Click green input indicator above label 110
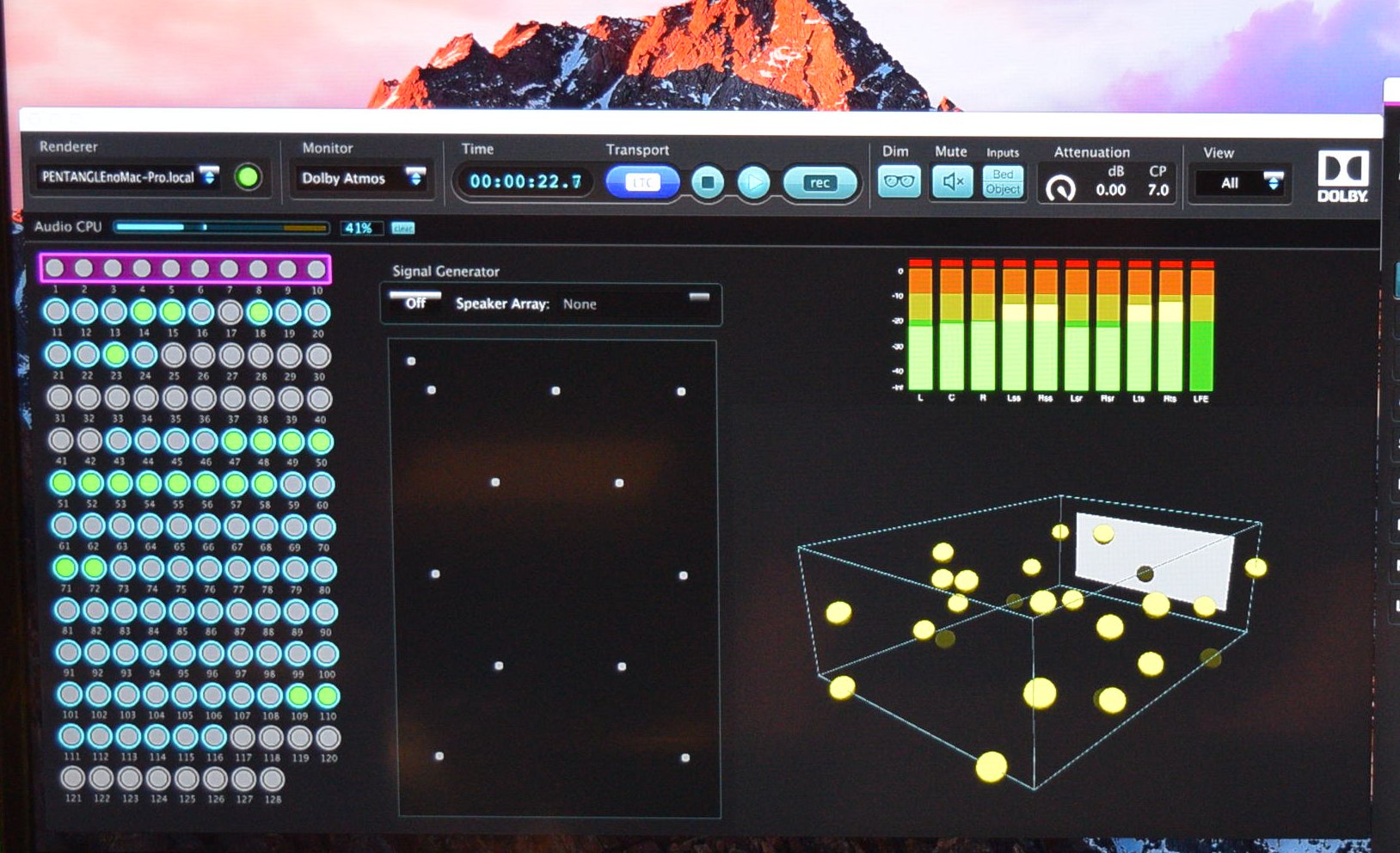 pos(328,695)
